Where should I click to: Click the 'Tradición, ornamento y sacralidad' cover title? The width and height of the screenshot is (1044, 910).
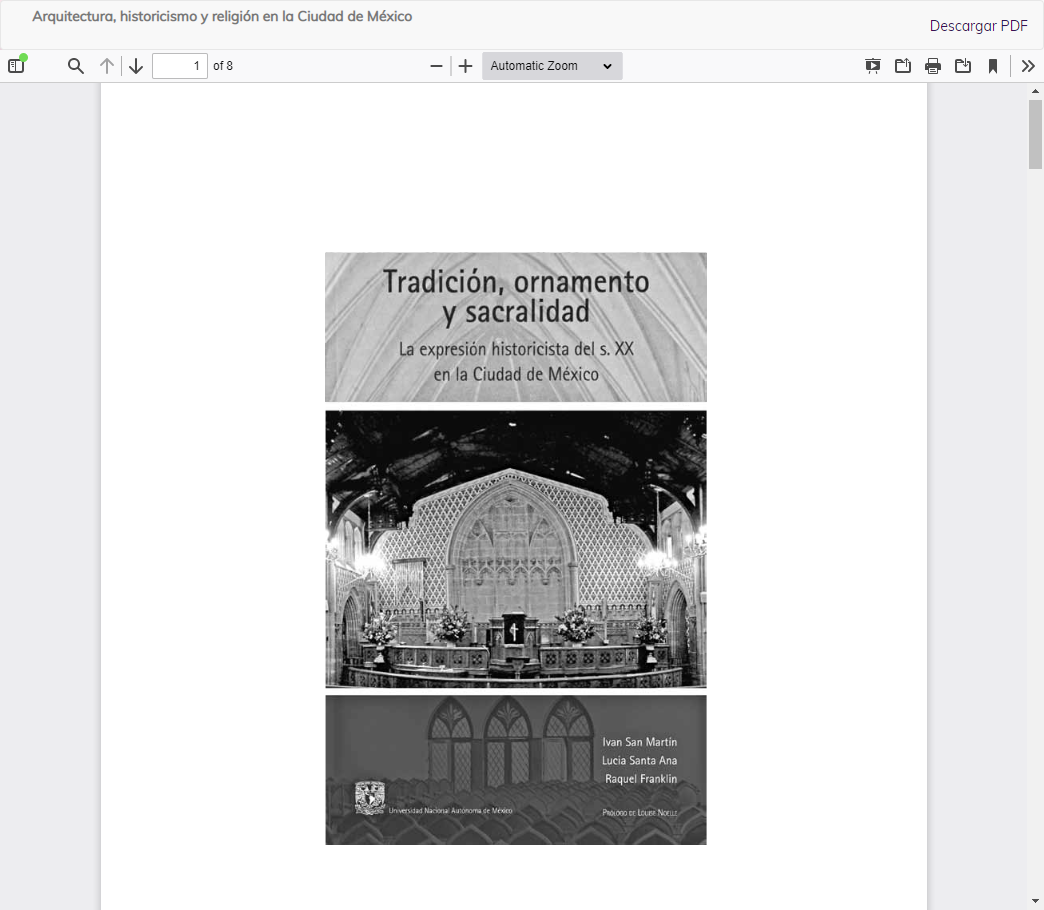click(x=516, y=297)
